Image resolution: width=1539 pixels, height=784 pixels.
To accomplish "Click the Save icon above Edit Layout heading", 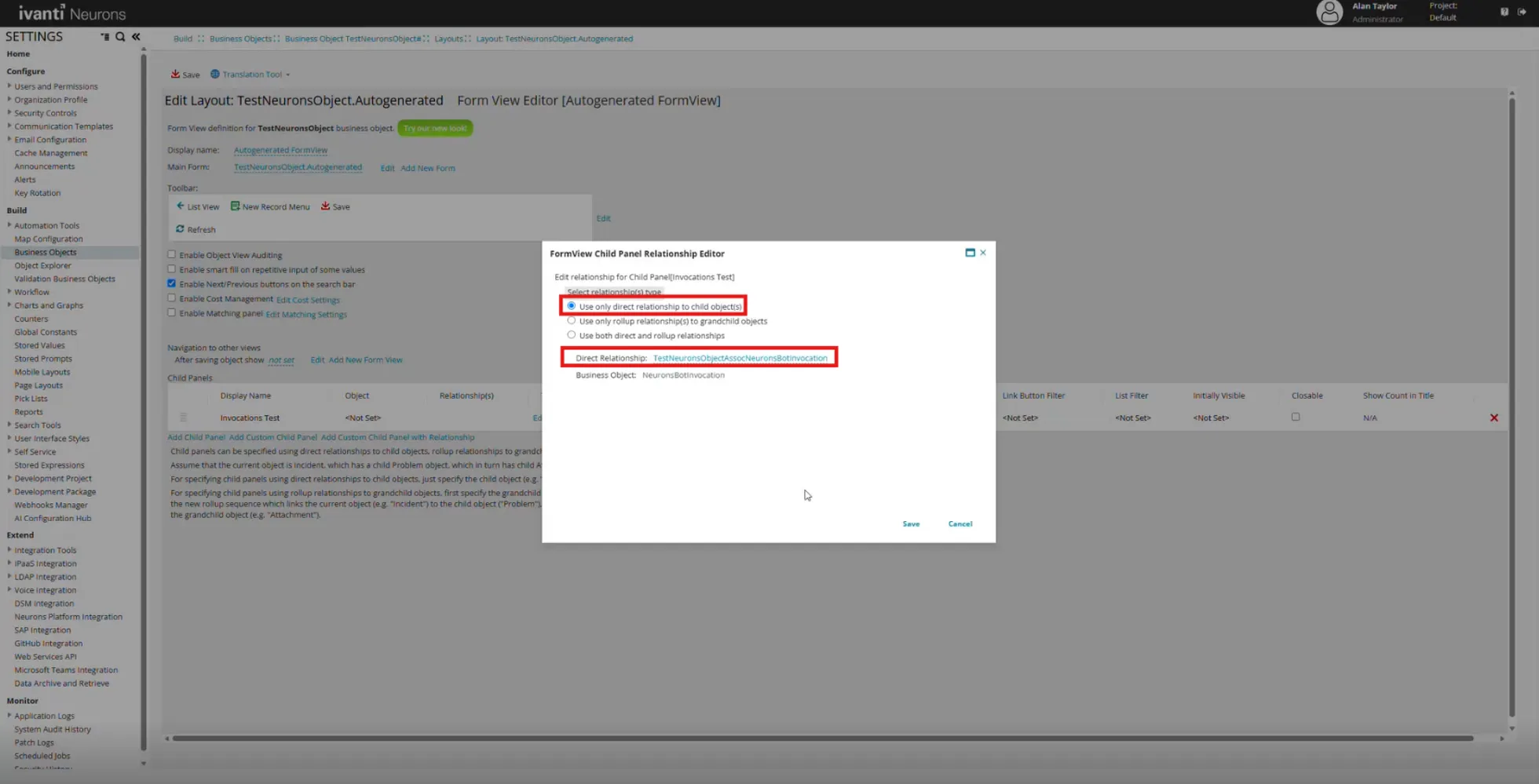I will click(175, 74).
